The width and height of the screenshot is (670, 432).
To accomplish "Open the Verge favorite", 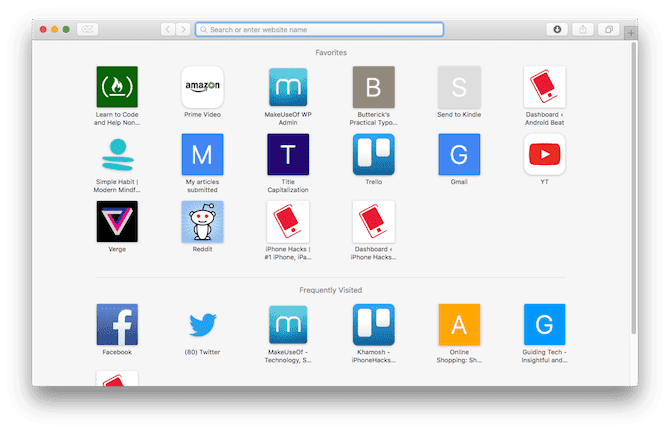I will 117,221.
